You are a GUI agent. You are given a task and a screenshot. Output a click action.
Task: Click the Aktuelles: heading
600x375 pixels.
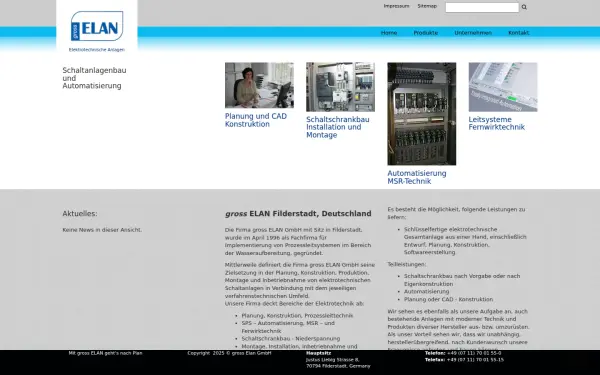click(80, 214)
